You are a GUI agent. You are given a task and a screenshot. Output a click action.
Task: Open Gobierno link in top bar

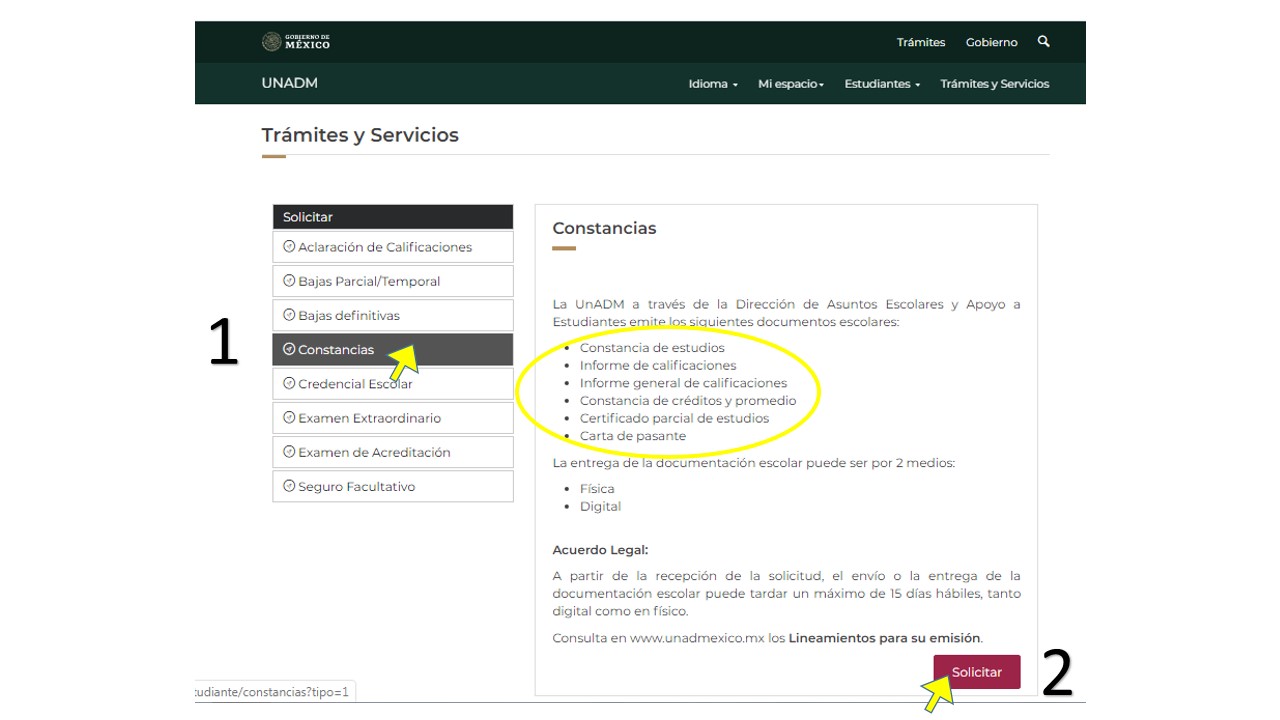tap(992, 42)
